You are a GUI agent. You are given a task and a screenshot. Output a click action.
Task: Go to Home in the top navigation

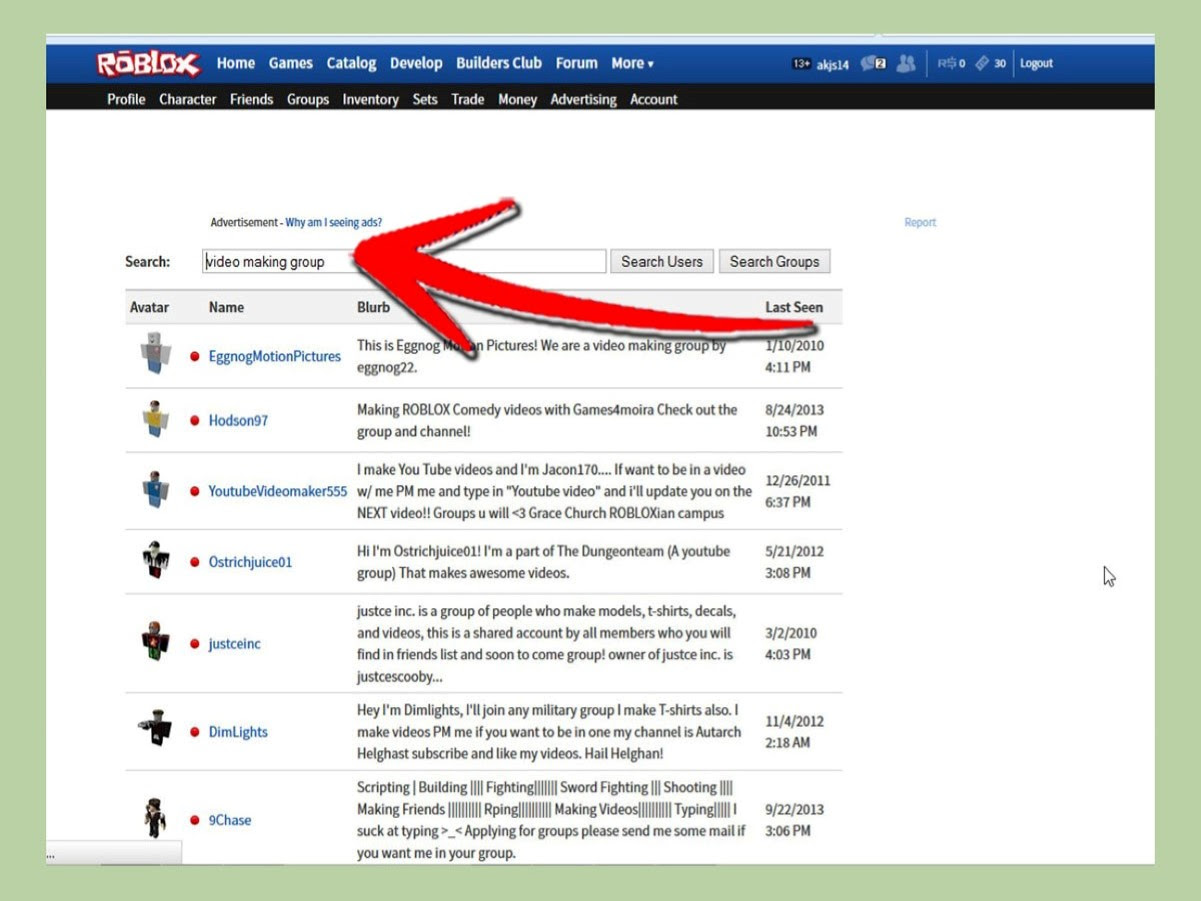coord(236,63)
